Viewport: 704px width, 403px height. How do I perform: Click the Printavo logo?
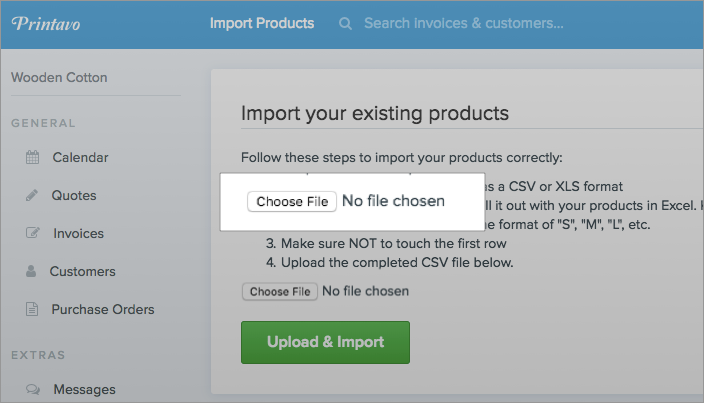click(x=46, y=23)
